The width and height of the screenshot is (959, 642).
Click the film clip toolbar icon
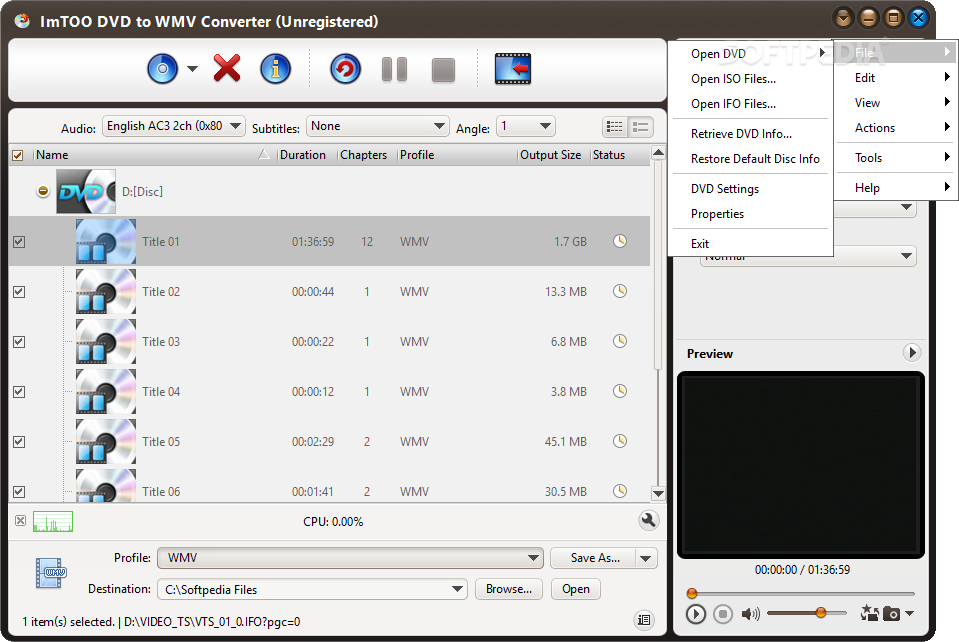[513, 68]
